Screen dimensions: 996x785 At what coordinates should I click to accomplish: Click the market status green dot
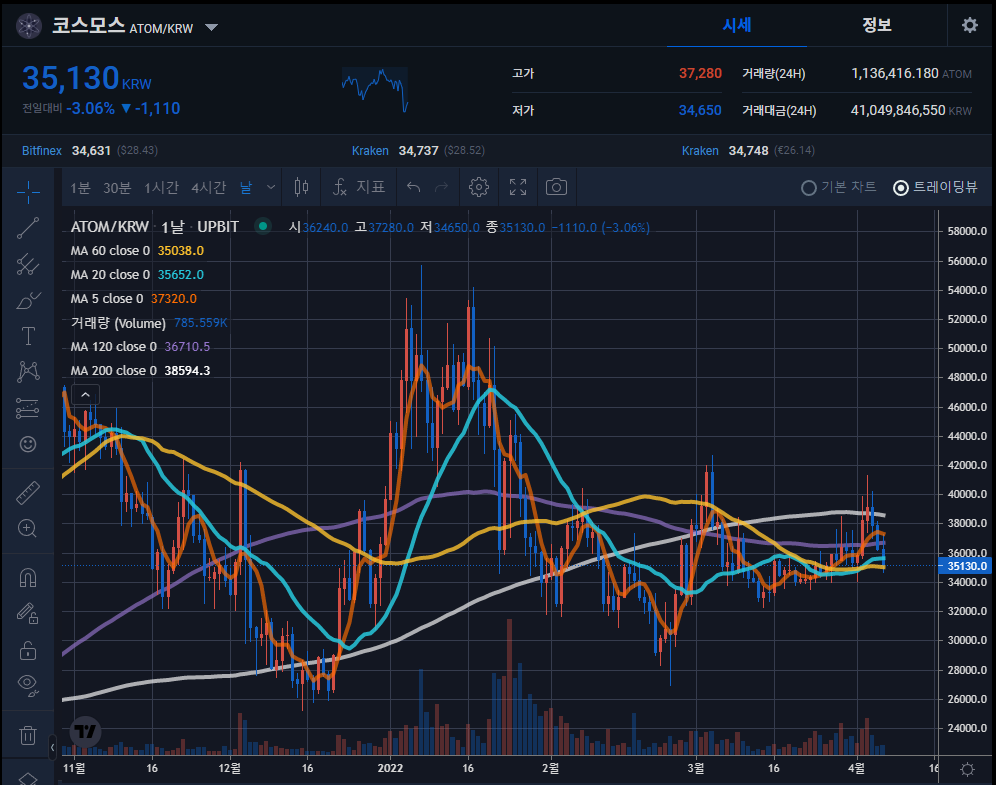(262, 225)
